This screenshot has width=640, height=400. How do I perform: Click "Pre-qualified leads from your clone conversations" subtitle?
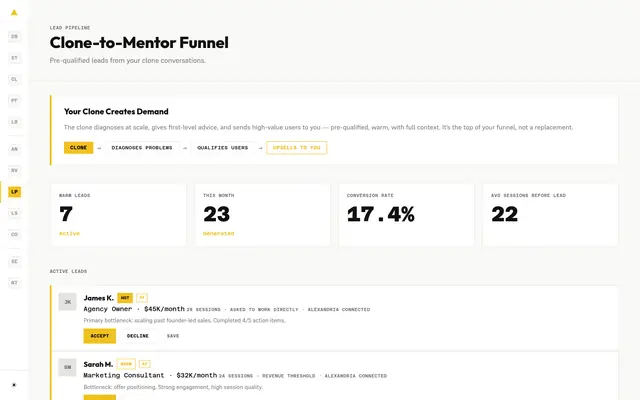(128, 60)
